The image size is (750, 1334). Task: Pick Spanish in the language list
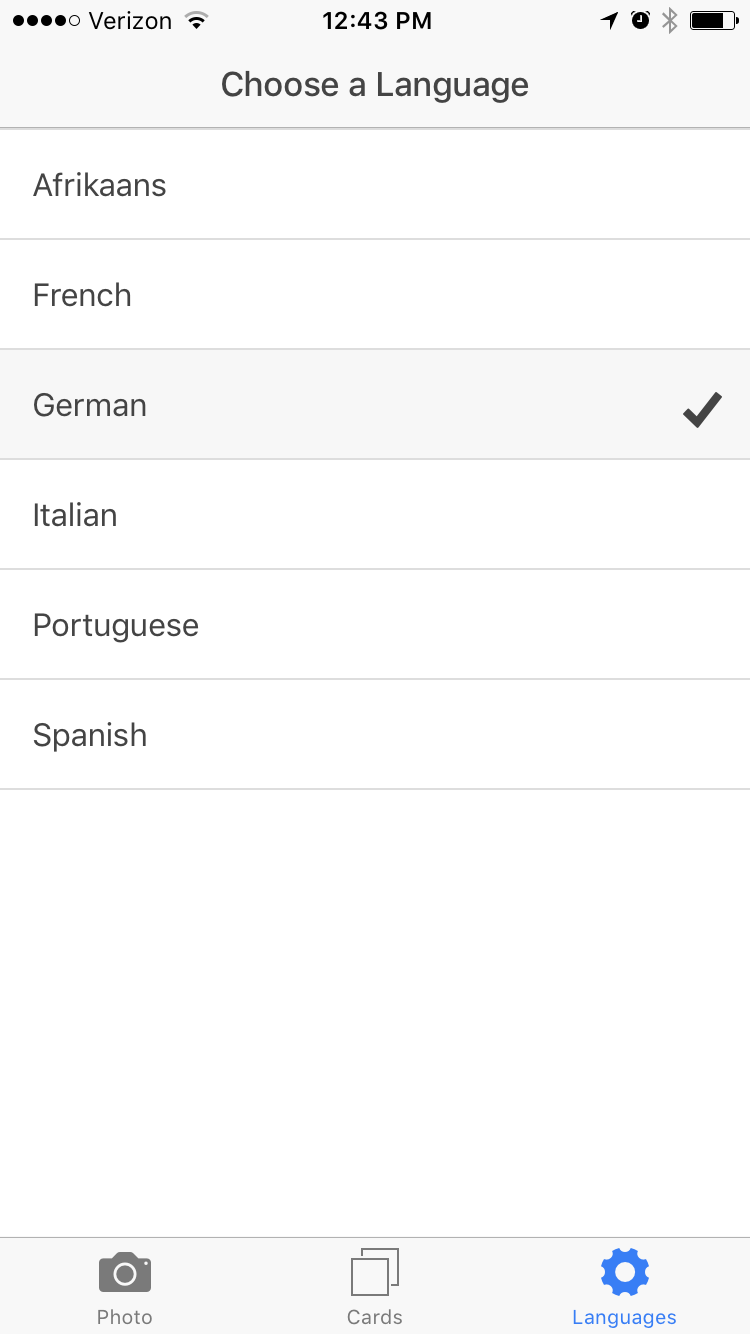375,735
